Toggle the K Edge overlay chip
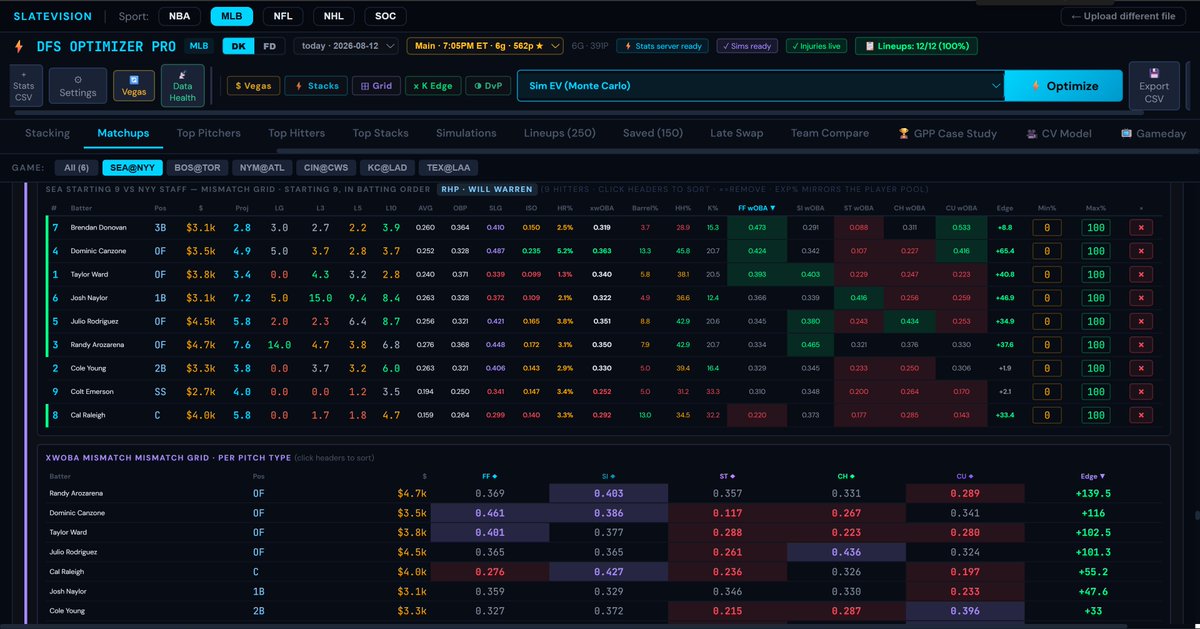 click(432, 86)
